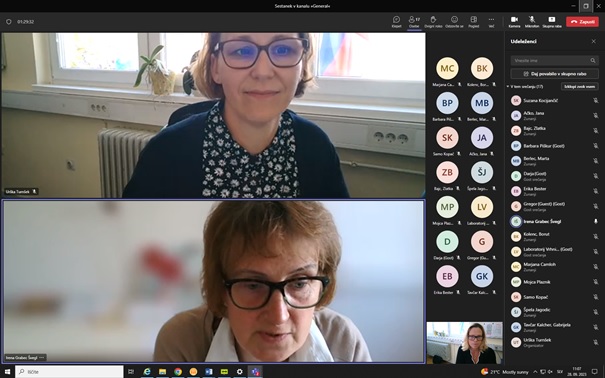Click the muted mic icon for Urška Turnšek

595,342
